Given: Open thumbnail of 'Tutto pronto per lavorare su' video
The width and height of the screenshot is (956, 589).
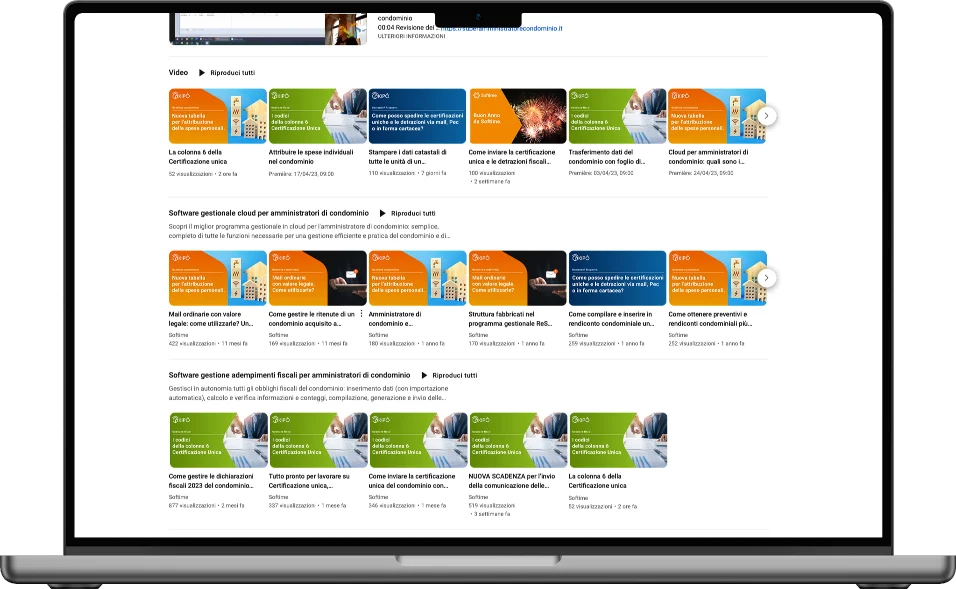Looking at the screenshot, I should [318, 440].
